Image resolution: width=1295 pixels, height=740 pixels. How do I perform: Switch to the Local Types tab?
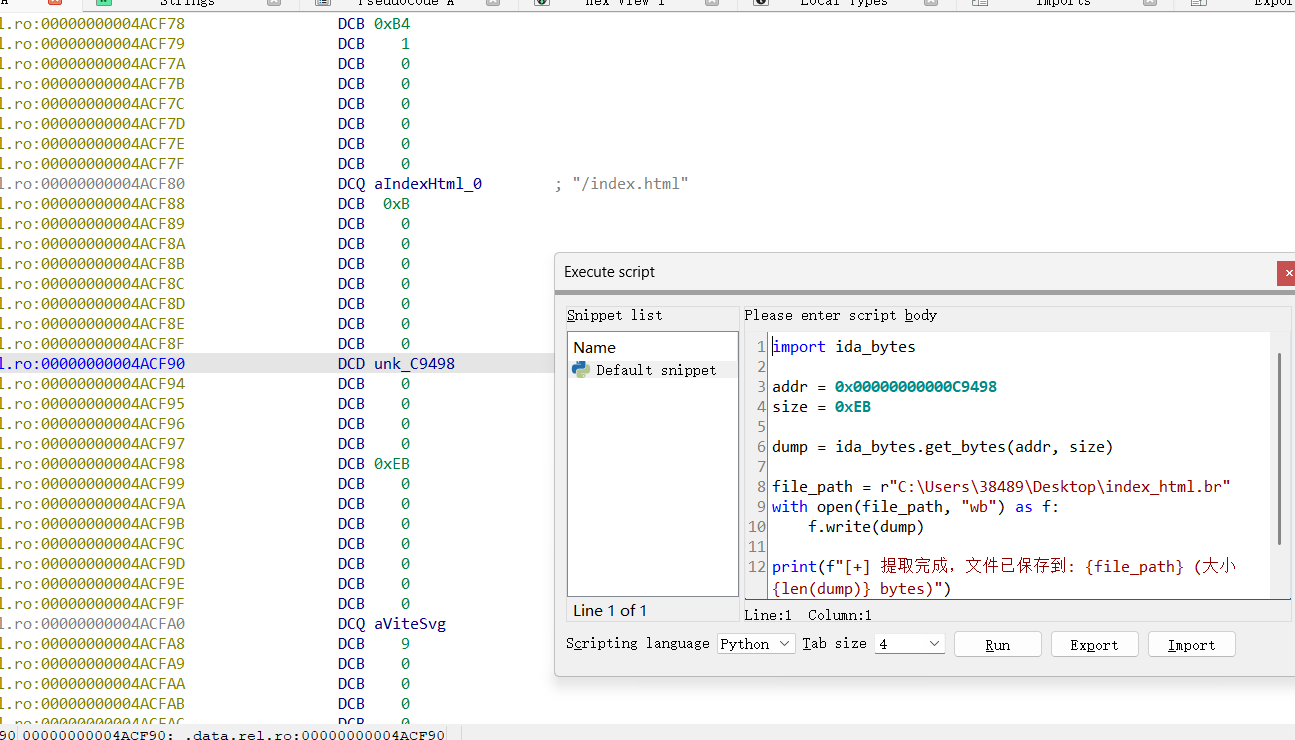844,3
